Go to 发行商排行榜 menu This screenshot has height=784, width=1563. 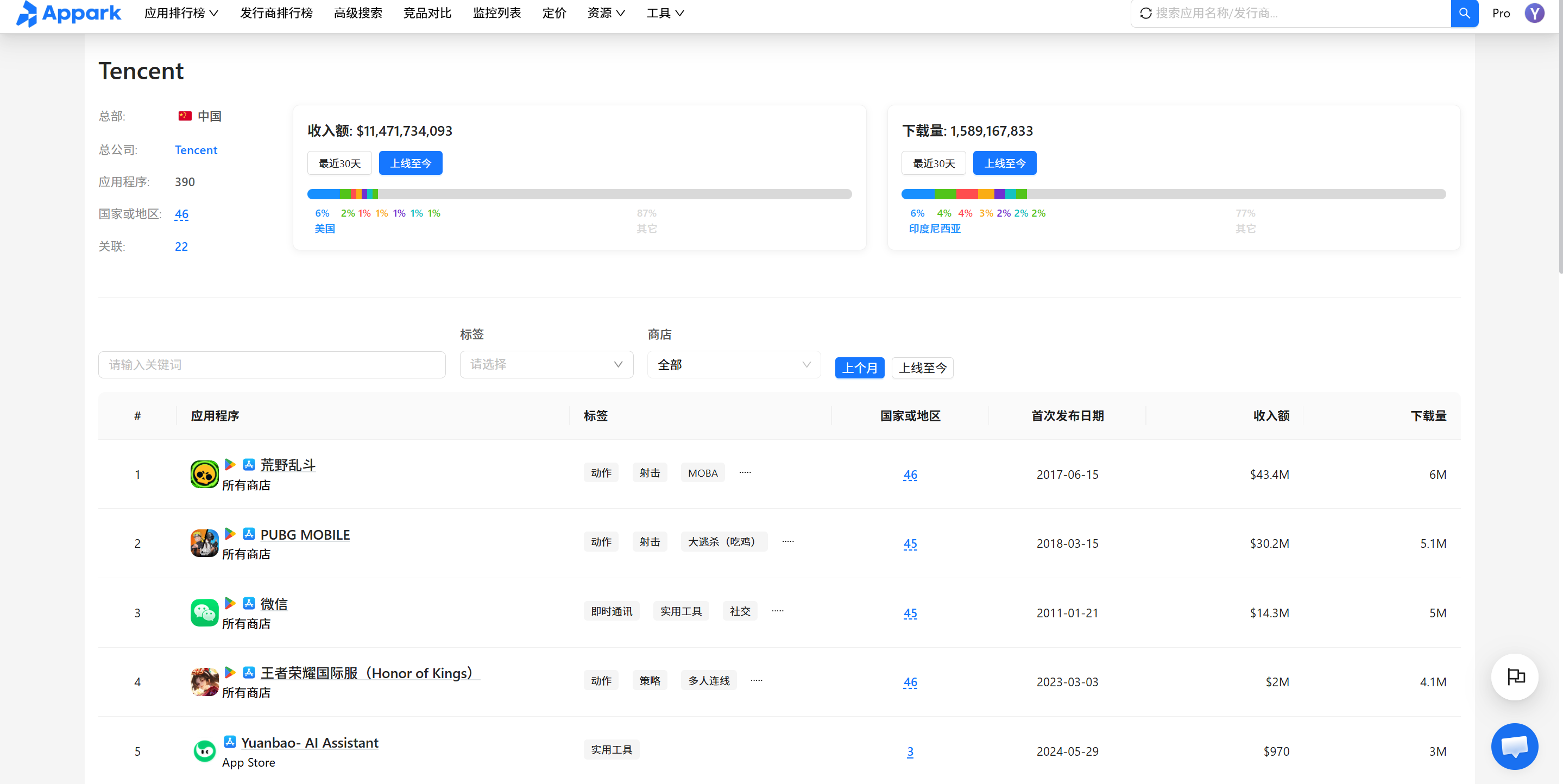[x=276, y=12]
